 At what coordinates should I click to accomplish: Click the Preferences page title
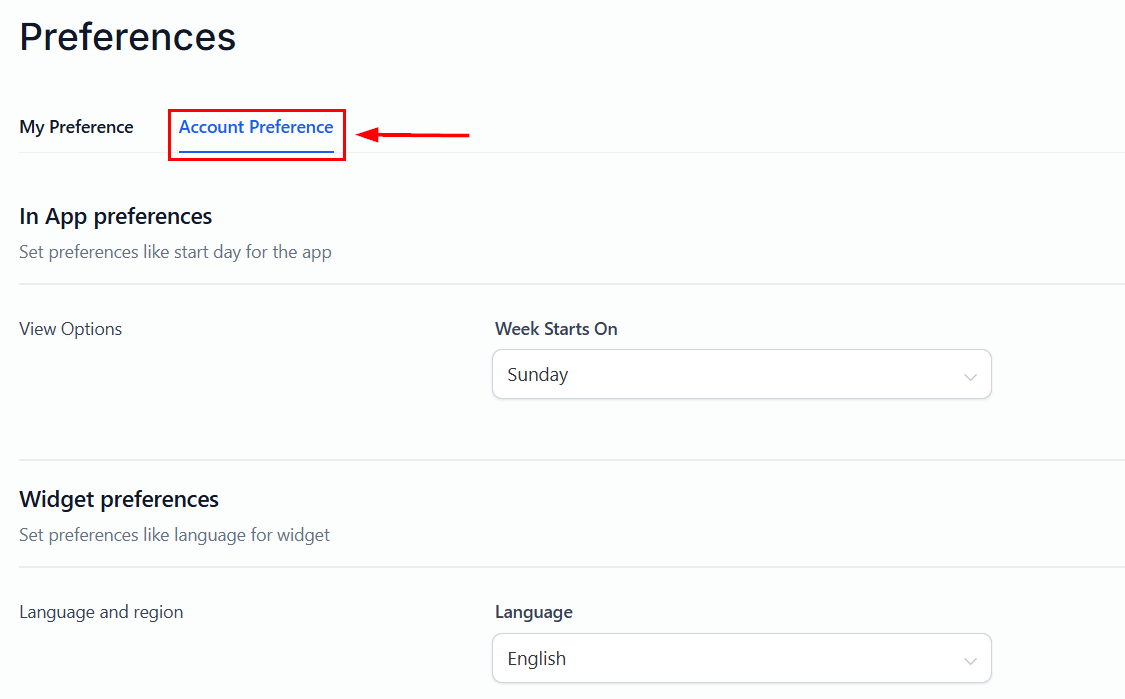[128, 37]
